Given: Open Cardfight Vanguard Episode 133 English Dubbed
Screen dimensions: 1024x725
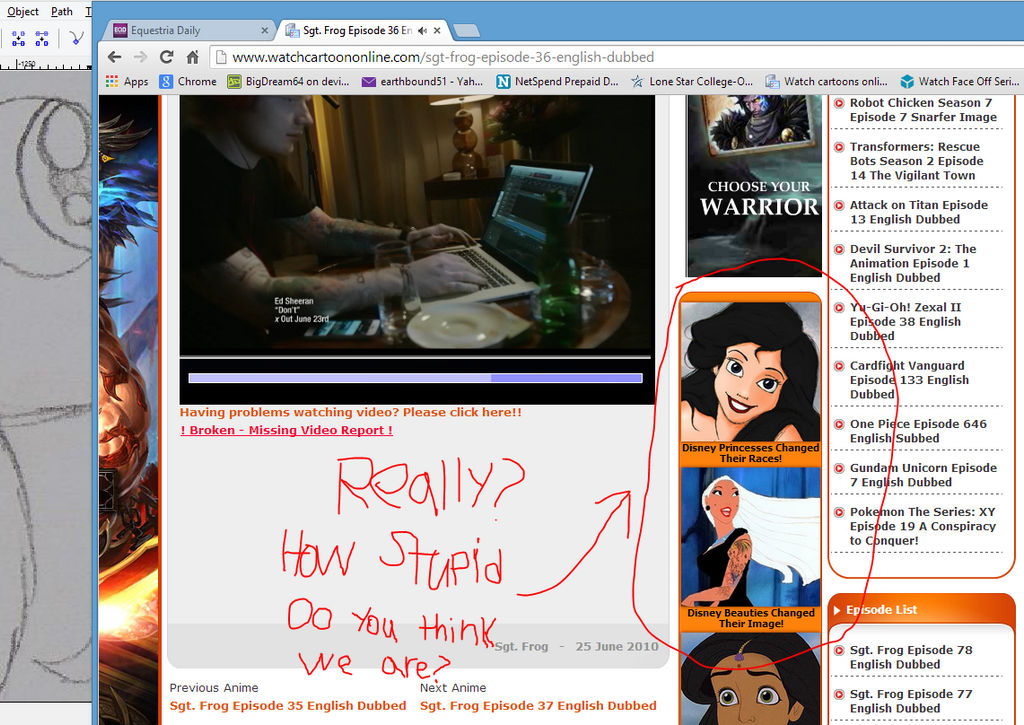Looking at the screenshot, I should tap(909, 379).
